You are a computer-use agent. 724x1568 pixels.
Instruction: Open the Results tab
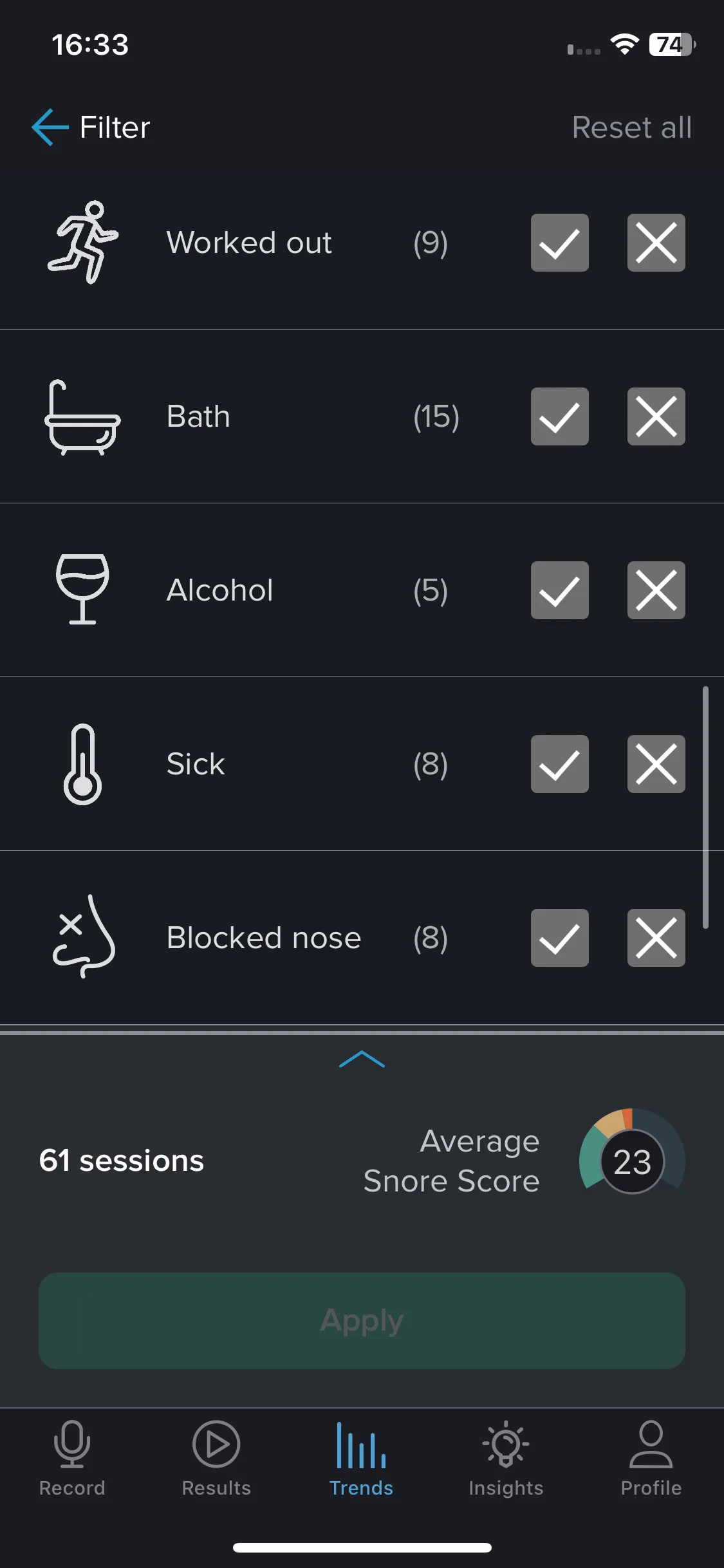pyautogui.click(x=216, y=1459)
